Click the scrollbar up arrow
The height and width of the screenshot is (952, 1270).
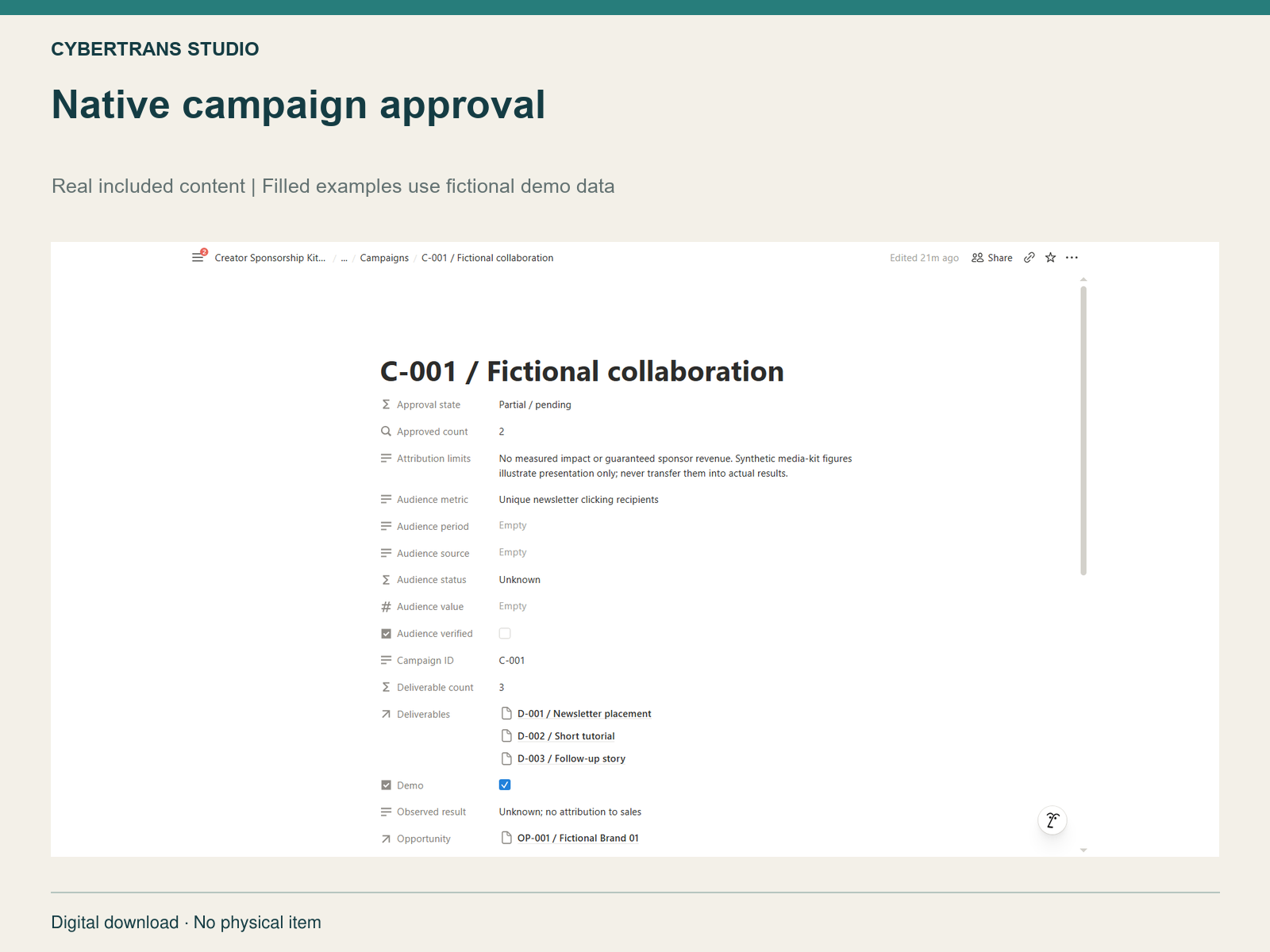1083,280
